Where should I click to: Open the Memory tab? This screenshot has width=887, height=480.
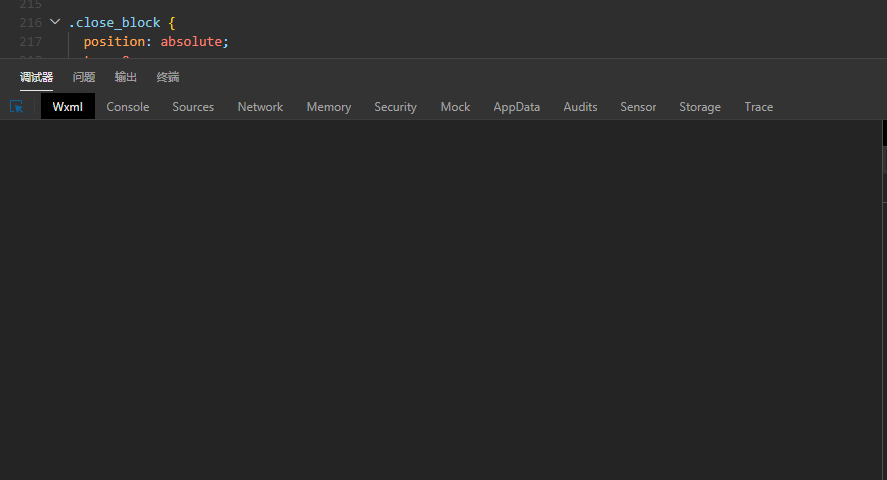point(329,107)
